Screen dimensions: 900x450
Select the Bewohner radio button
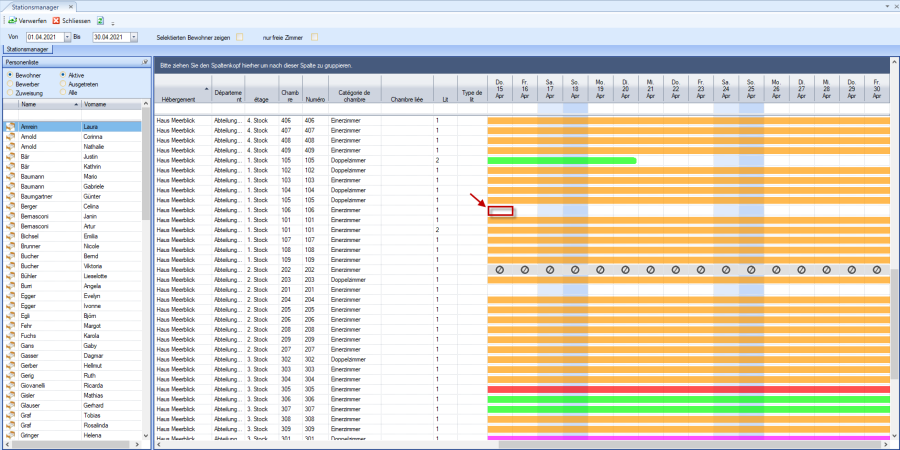tap(10, 75)
